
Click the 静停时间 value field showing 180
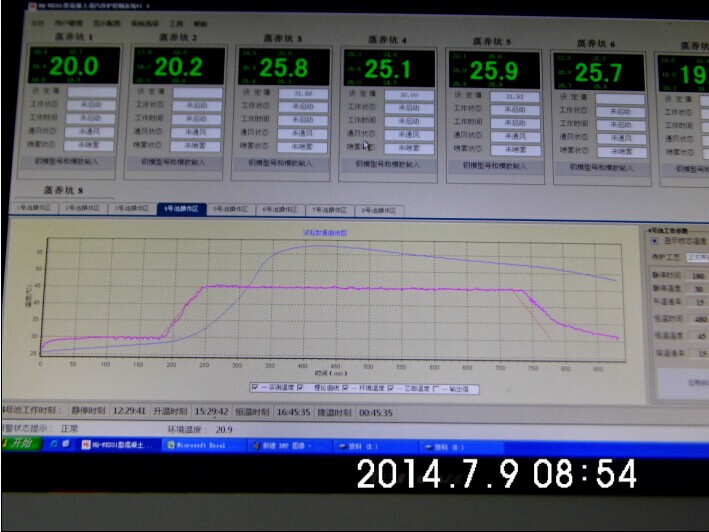point(699,275)
